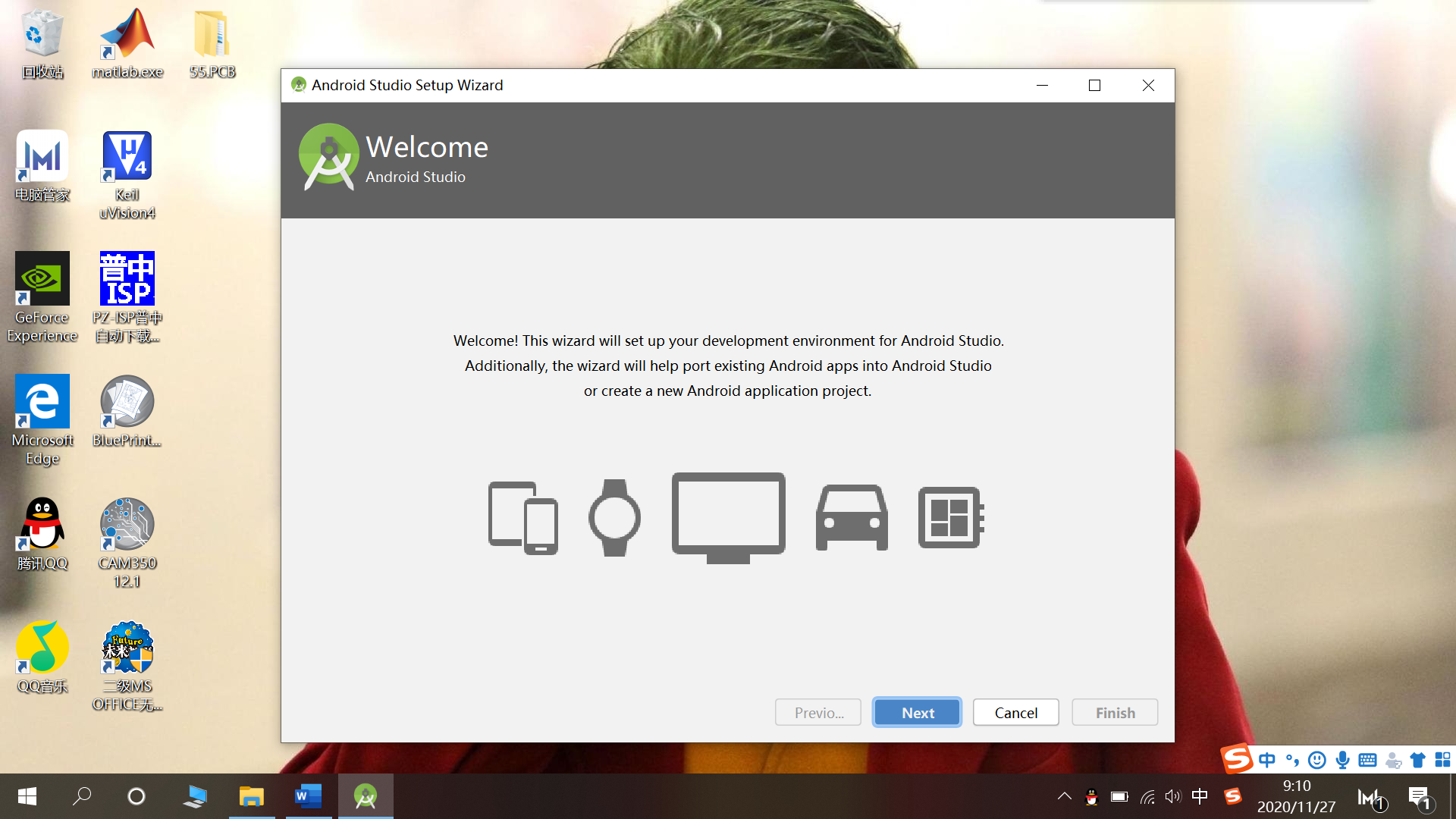This screenshot has height=819, width=1456.
Task: Expand hidden system tray icons chevron
Action: click(1065, 796)
